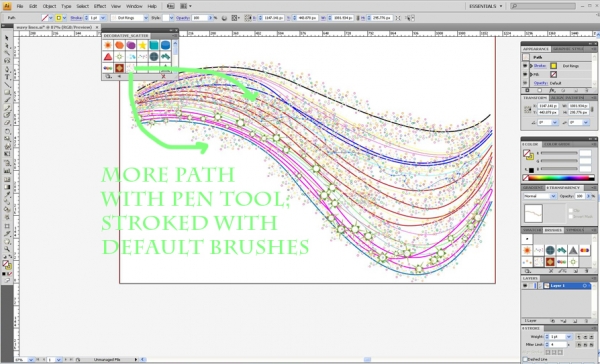Select the Type tool in toolbox
The height and width of the screenshot is (364, 600).
coord(7,77)
